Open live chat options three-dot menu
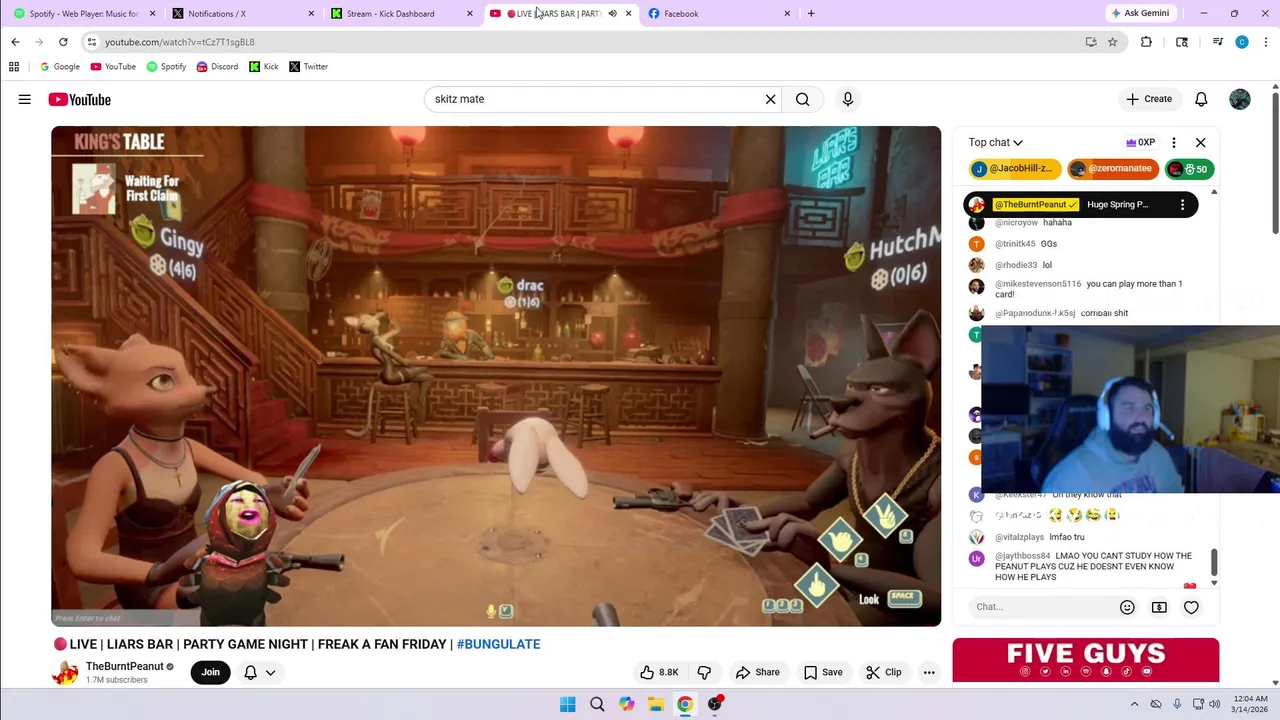This screenshot has height=720, width=1280. [1174, 142]
